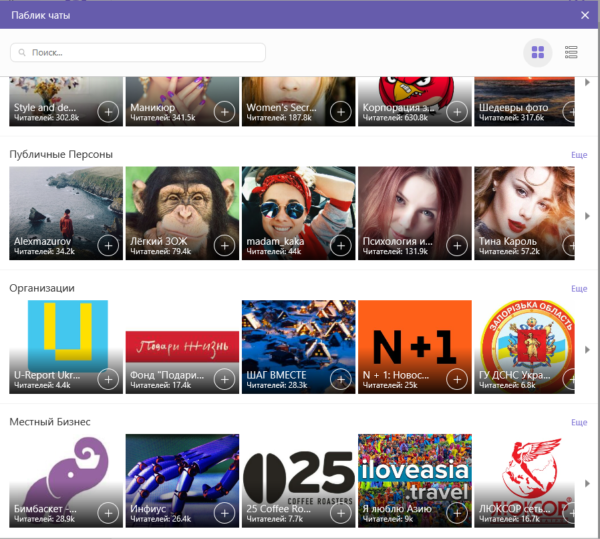Open Еще link for Публичные Персоны

point(579,155)
